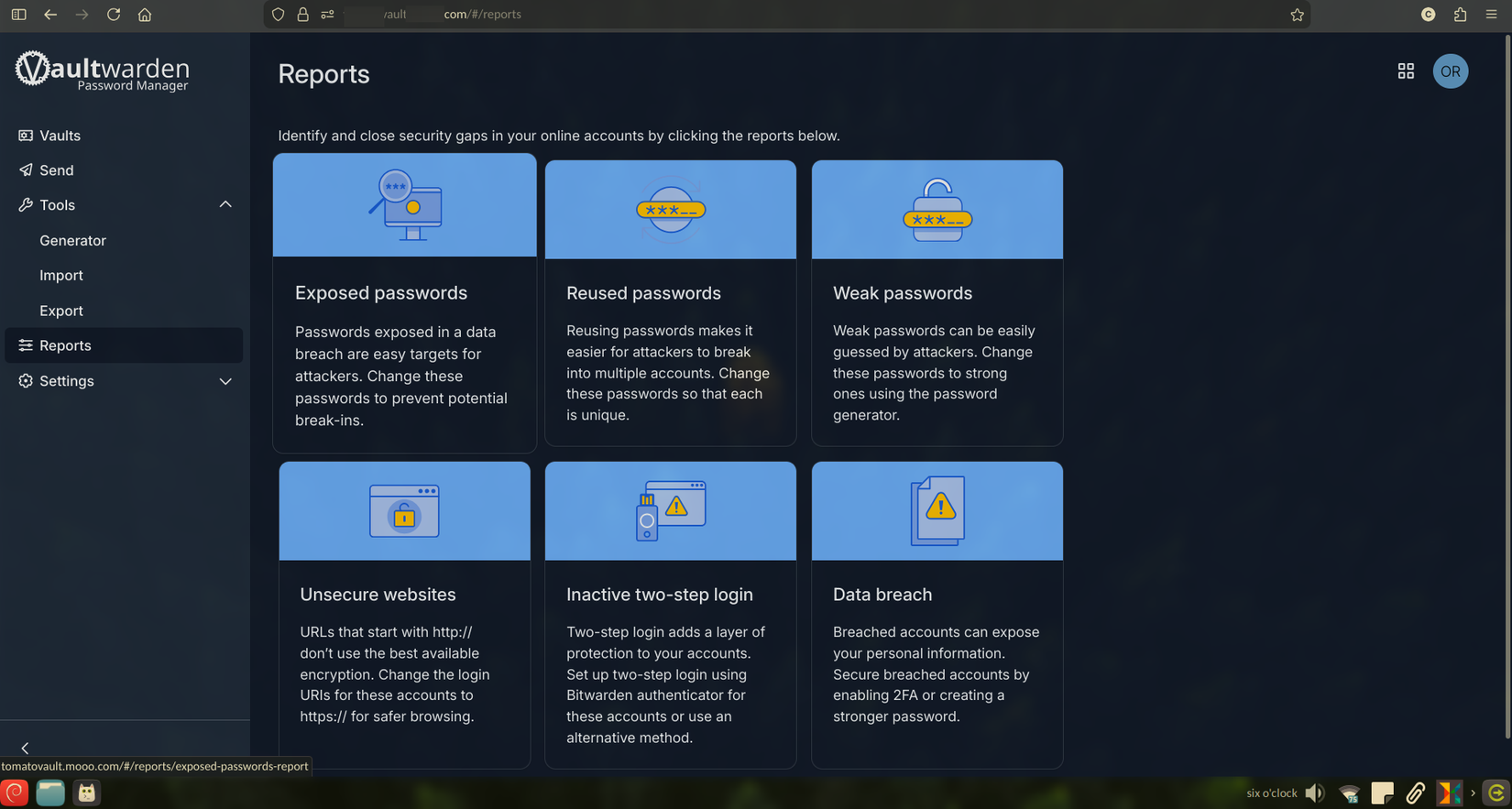Toggle the browser sidebar icon

pos(18,15)
